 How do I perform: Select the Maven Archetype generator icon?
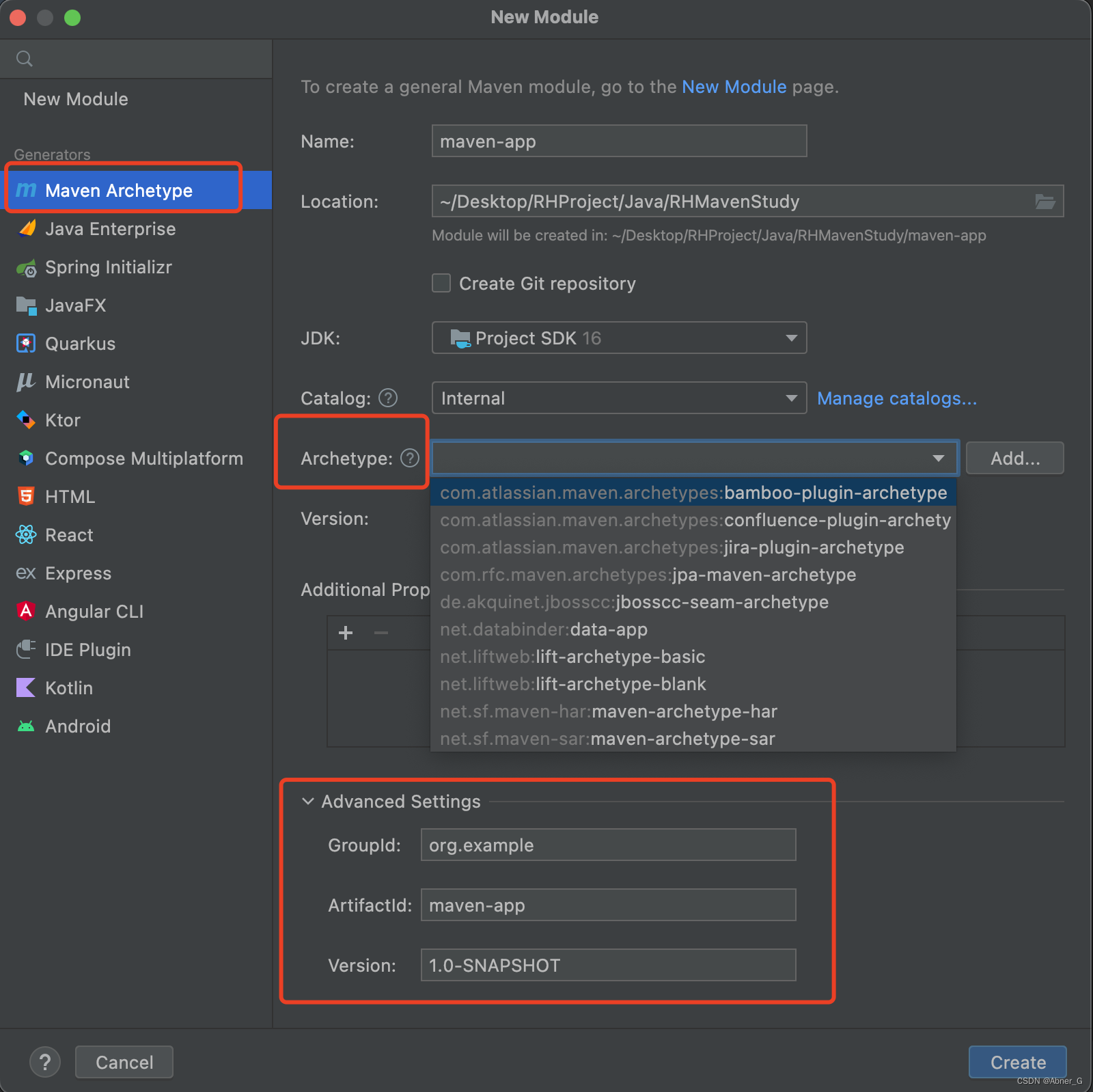pos(26,190)
